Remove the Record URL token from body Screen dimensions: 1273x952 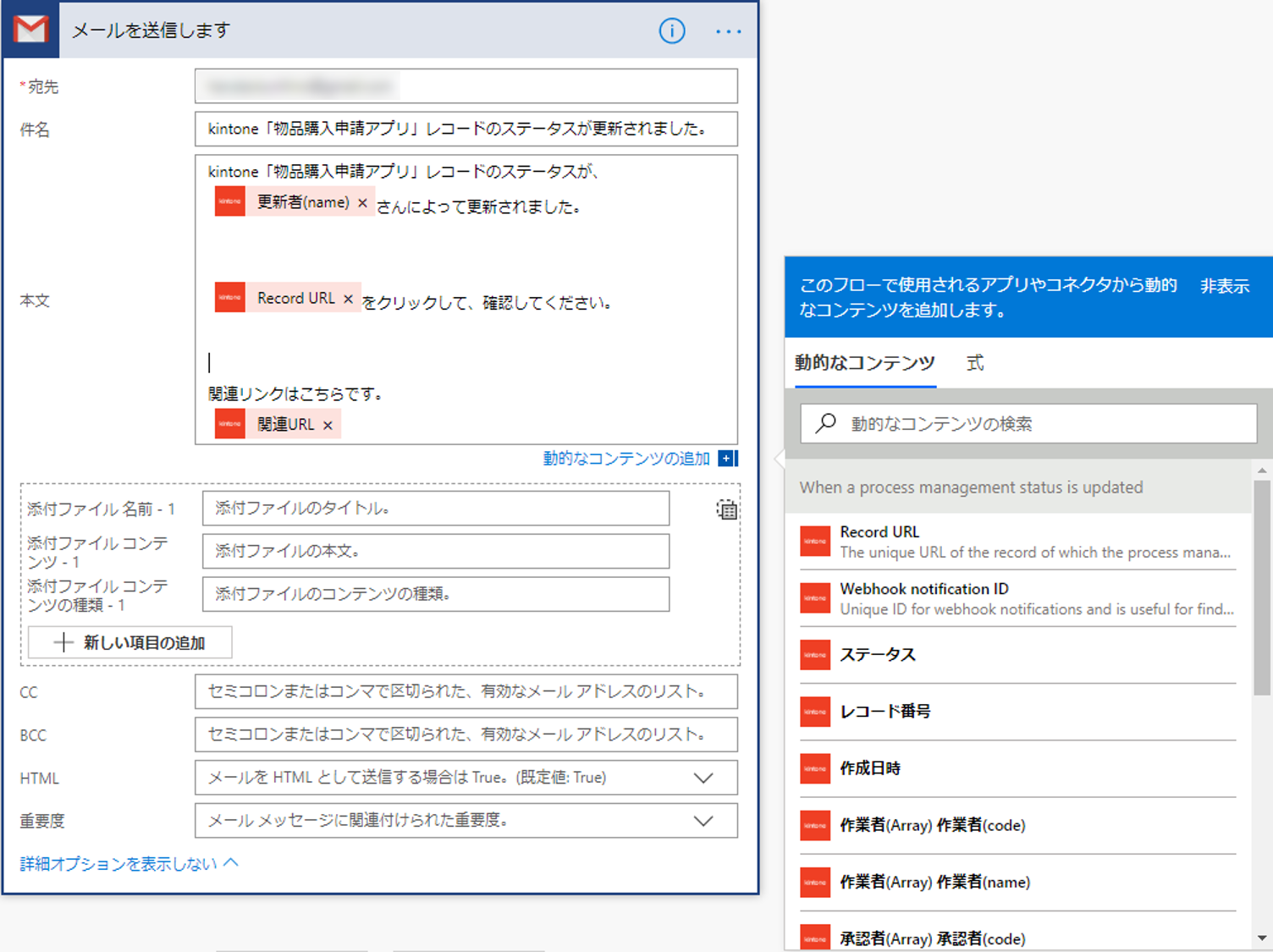348,299
